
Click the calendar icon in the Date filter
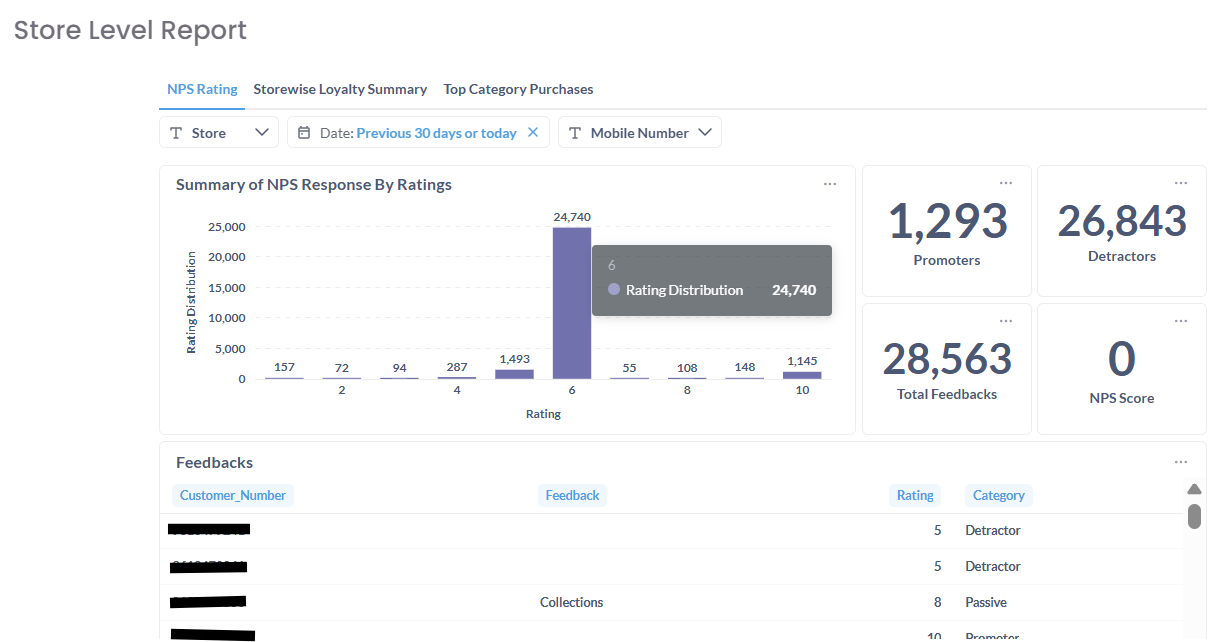tap(304, 133)
